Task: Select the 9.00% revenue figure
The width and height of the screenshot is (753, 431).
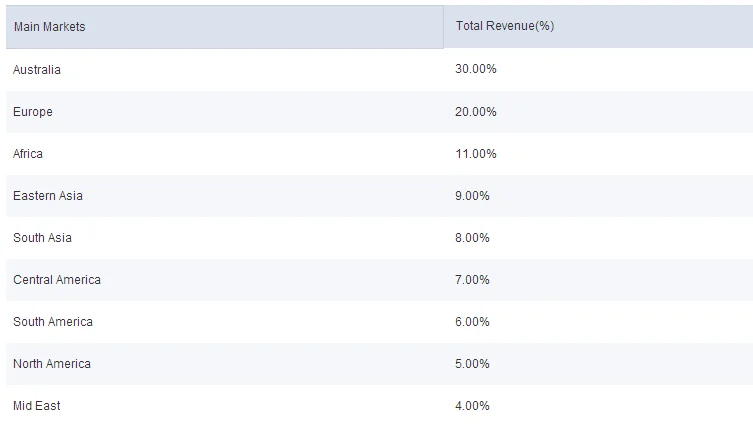Action: click(472, 196)
